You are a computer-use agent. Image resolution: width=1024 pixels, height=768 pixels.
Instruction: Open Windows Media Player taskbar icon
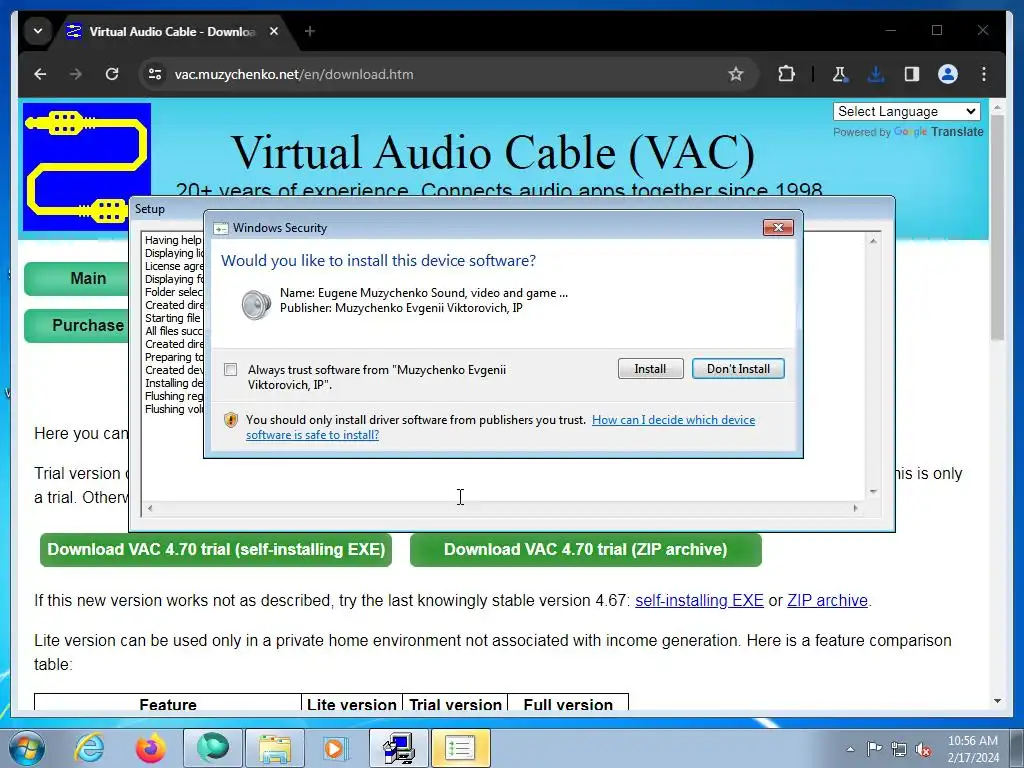336,748
